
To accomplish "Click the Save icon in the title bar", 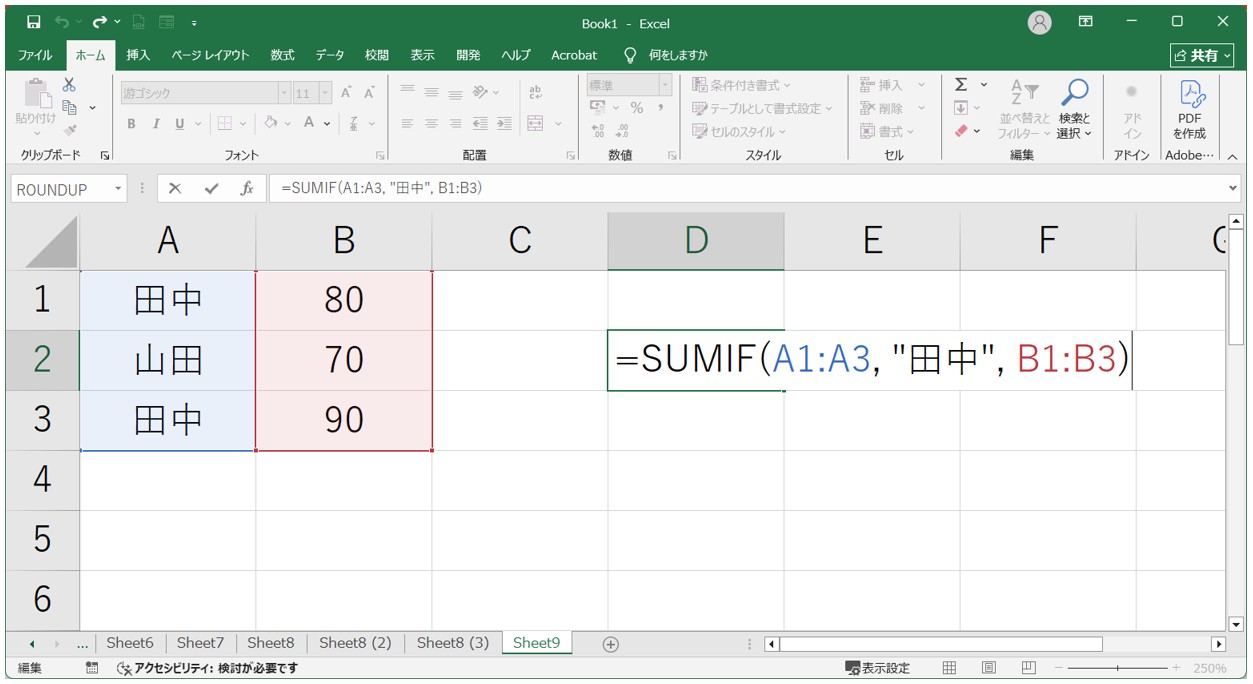I will (x=34, y=22).
